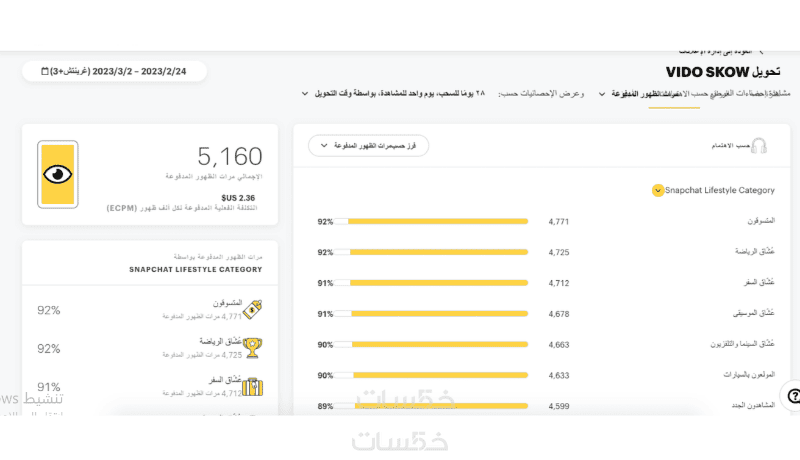Open the help question mark button
The image size is (800, 460).
(x=793, y=396)
